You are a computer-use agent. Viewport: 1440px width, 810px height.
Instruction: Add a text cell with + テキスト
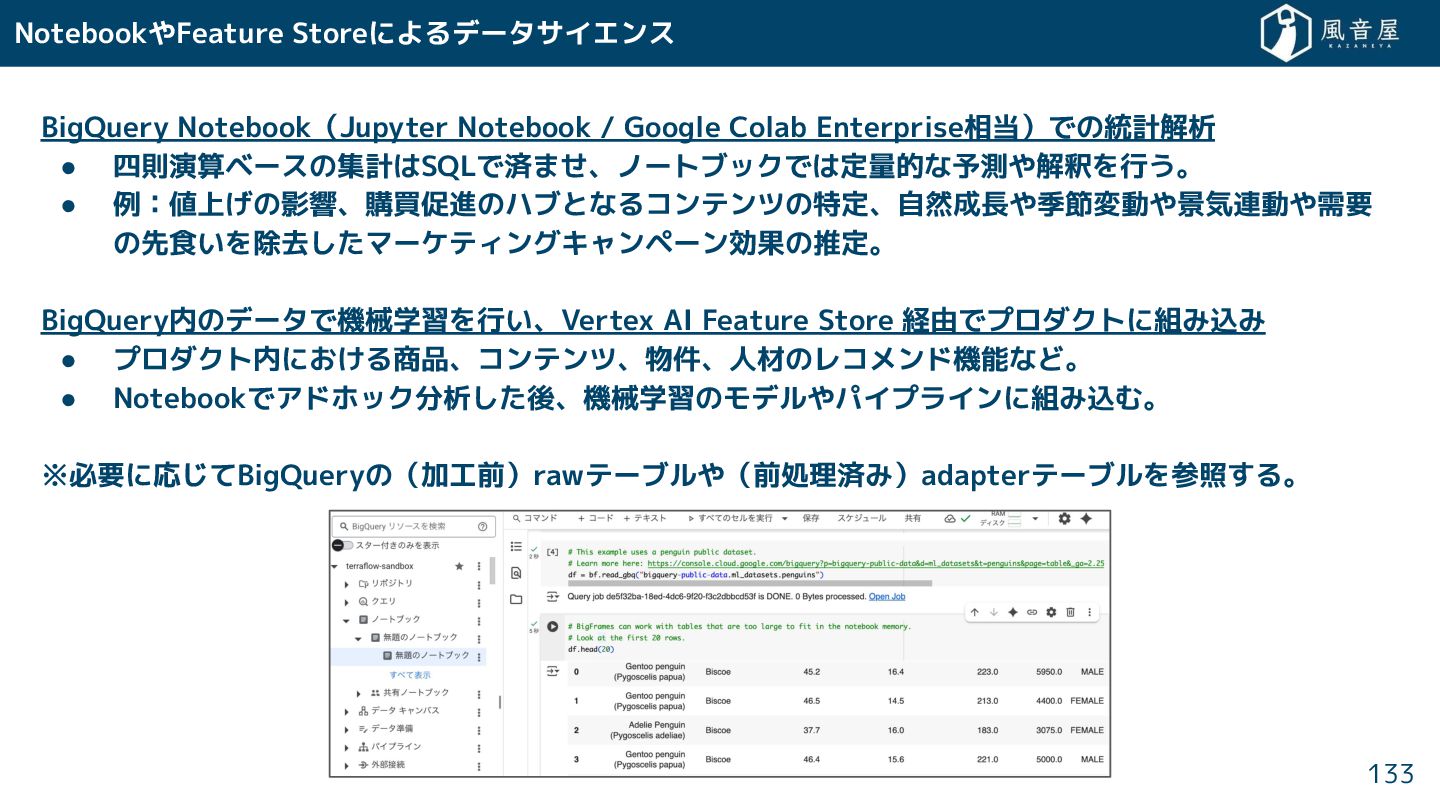point(645,519)
